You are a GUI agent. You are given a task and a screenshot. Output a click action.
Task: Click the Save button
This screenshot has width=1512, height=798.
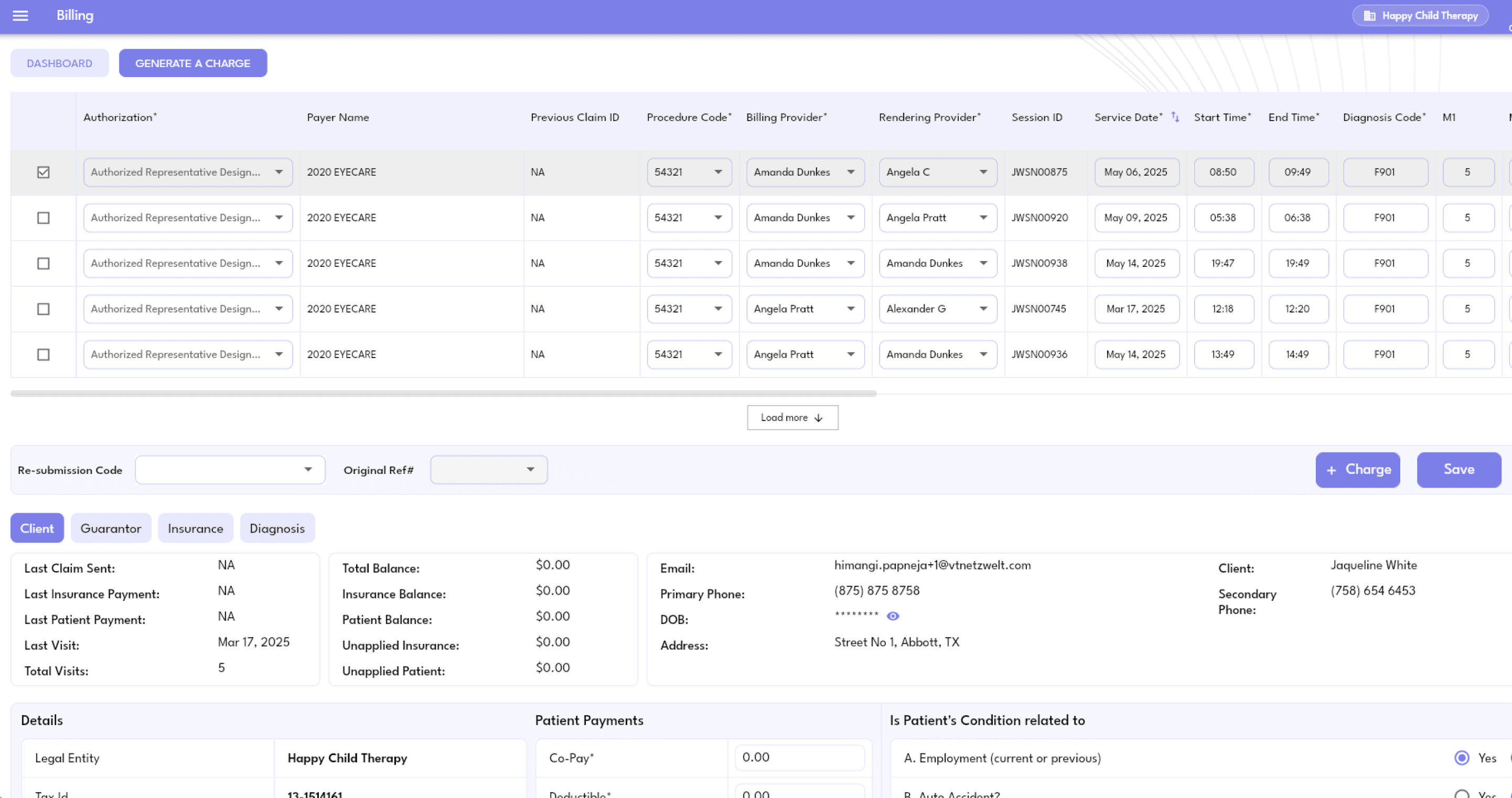pos(1459,470)
